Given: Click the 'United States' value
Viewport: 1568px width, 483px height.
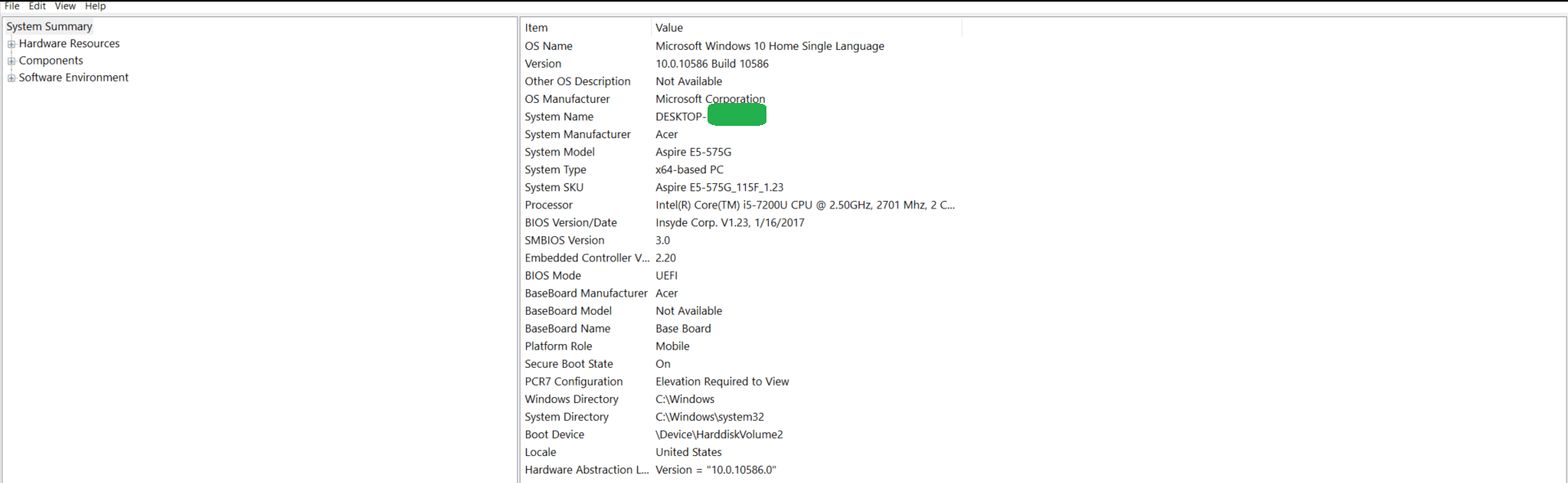Looking at the screenshot, I should click(x=689, y=452).
